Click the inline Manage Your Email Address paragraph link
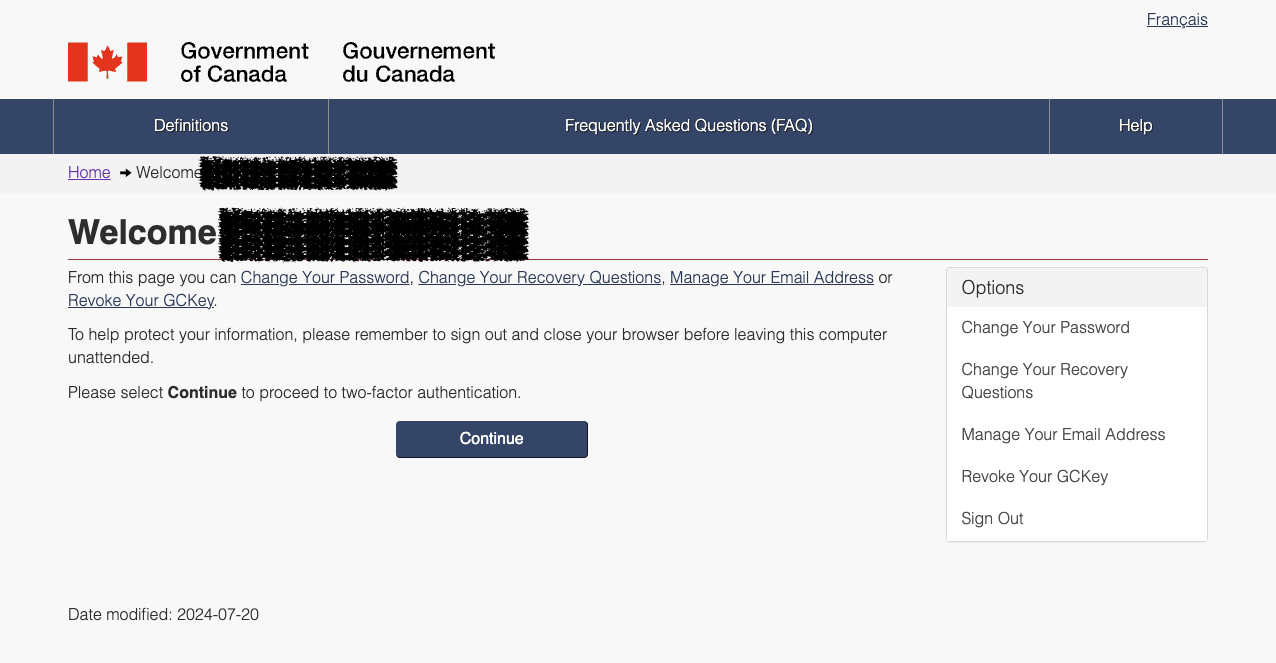 tap(771, 278)
